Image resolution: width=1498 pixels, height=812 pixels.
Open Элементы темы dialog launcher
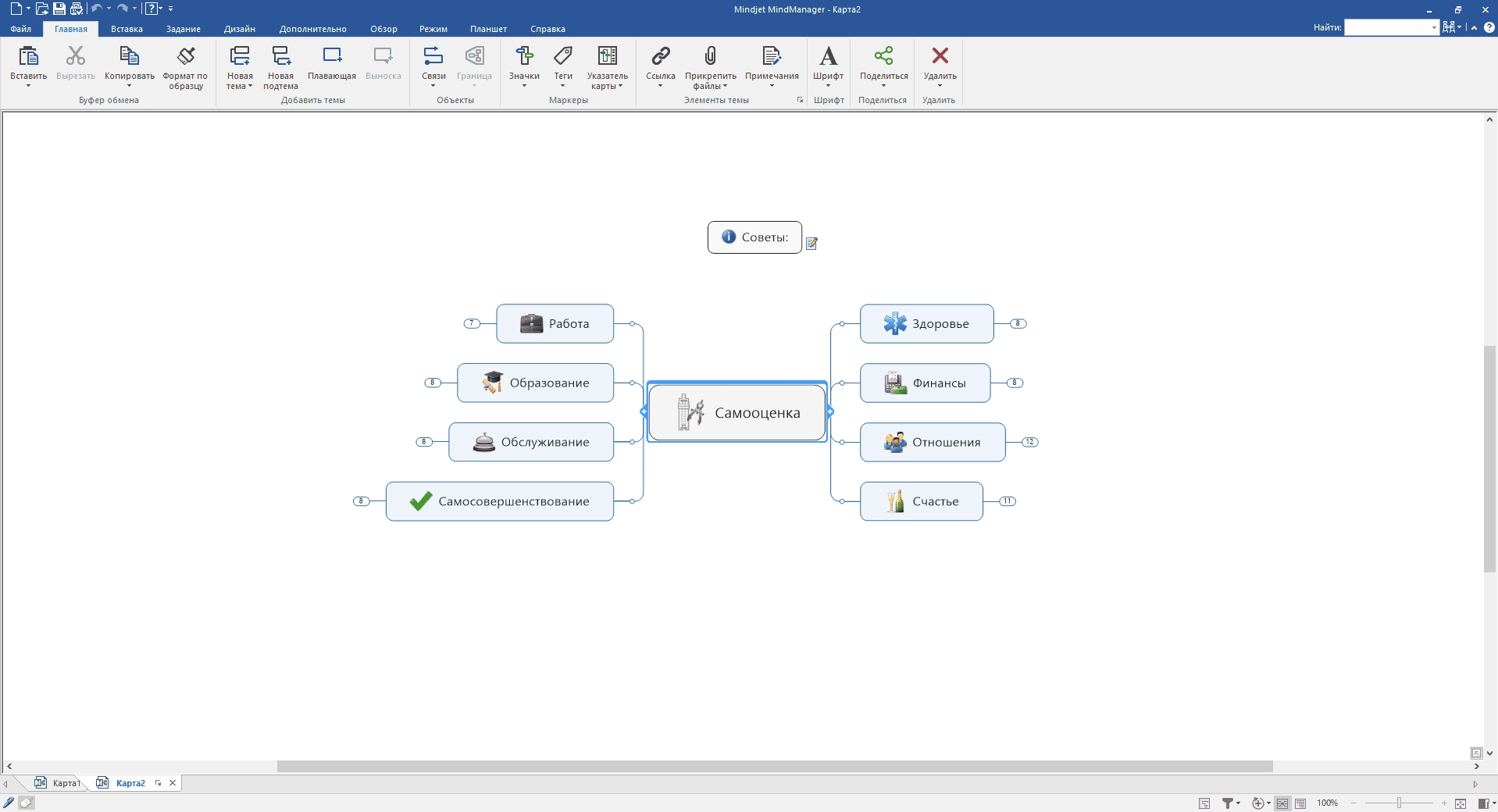click(800, 100)
